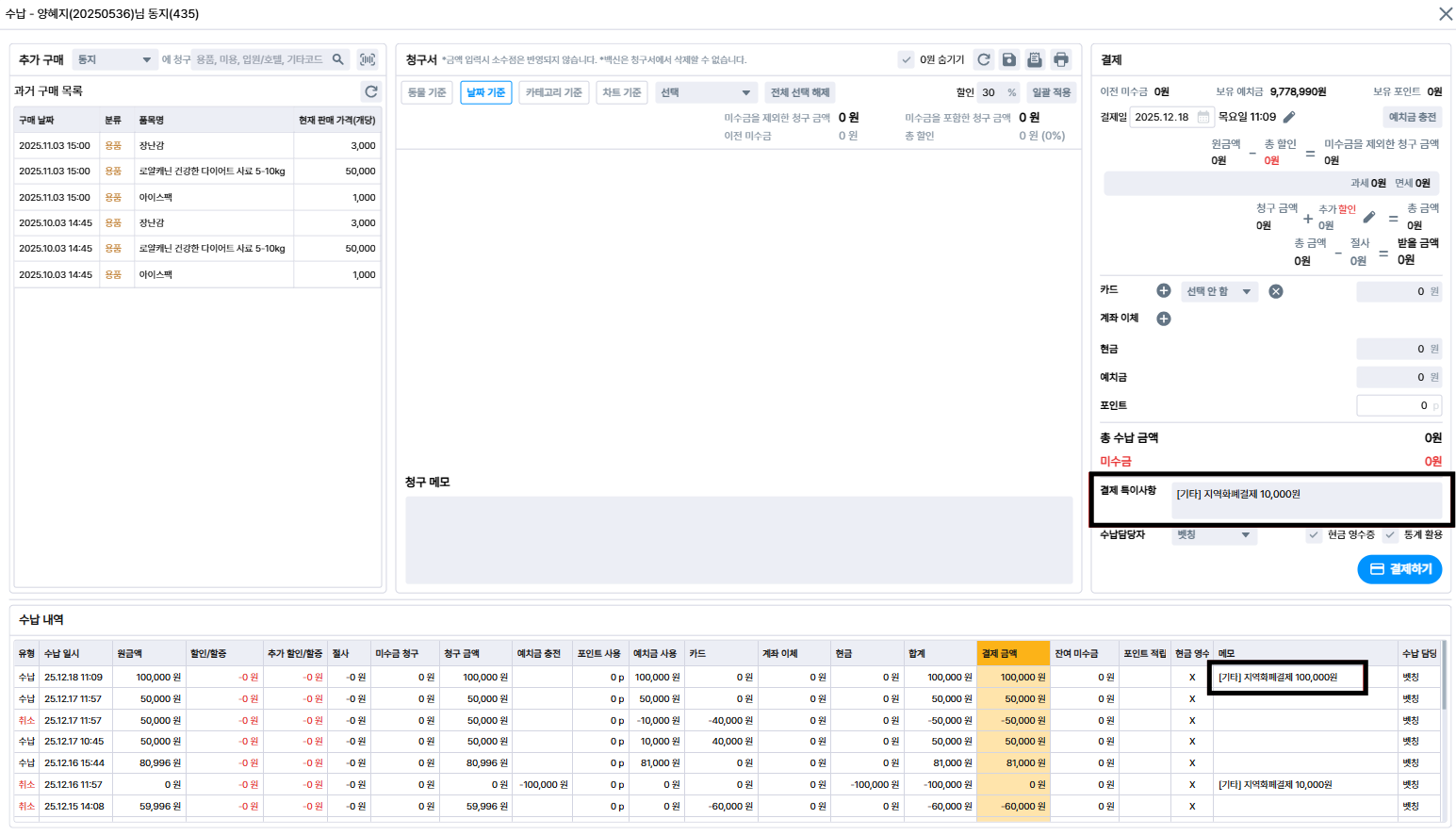Click the 품목명 column header
The width and height of the screenshot is (1456, 835).
pyautogui.click(x=213, y=120)
